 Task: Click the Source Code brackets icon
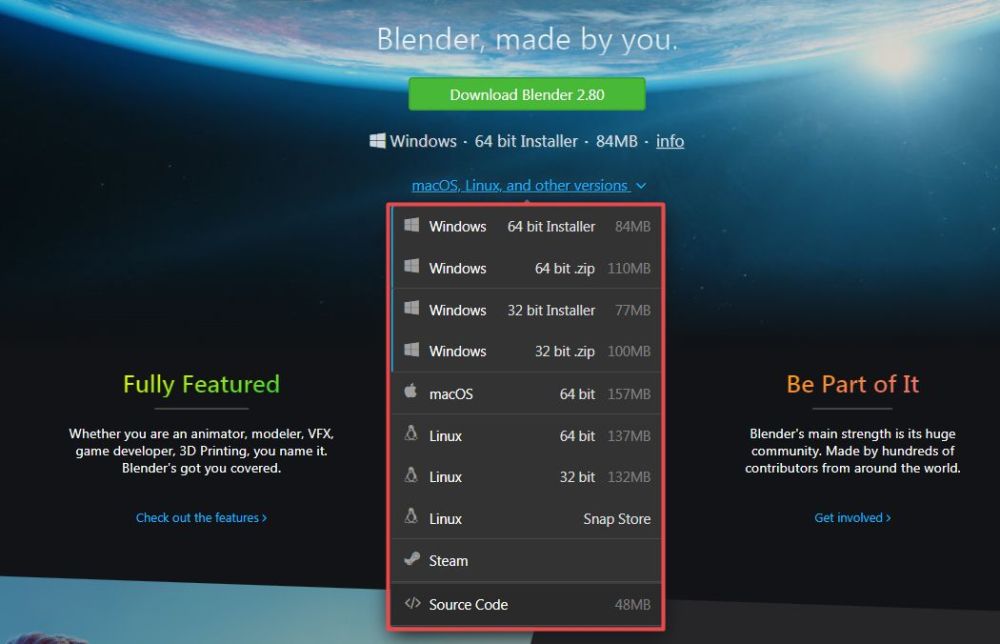point(412,603)
